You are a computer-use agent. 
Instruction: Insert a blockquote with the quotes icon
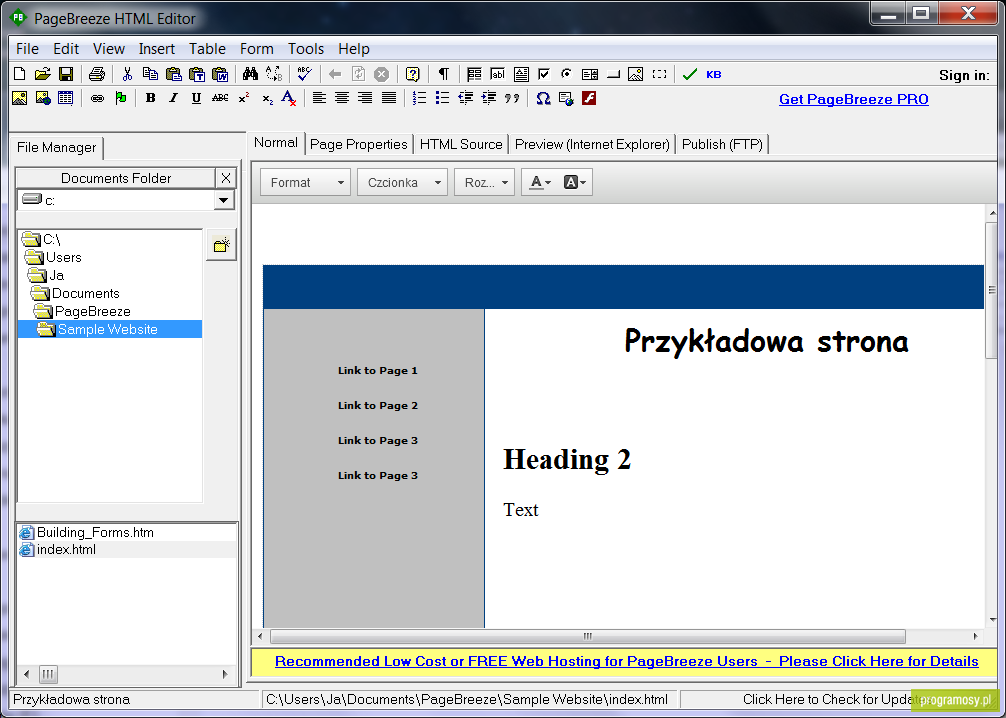click(511, 98)
